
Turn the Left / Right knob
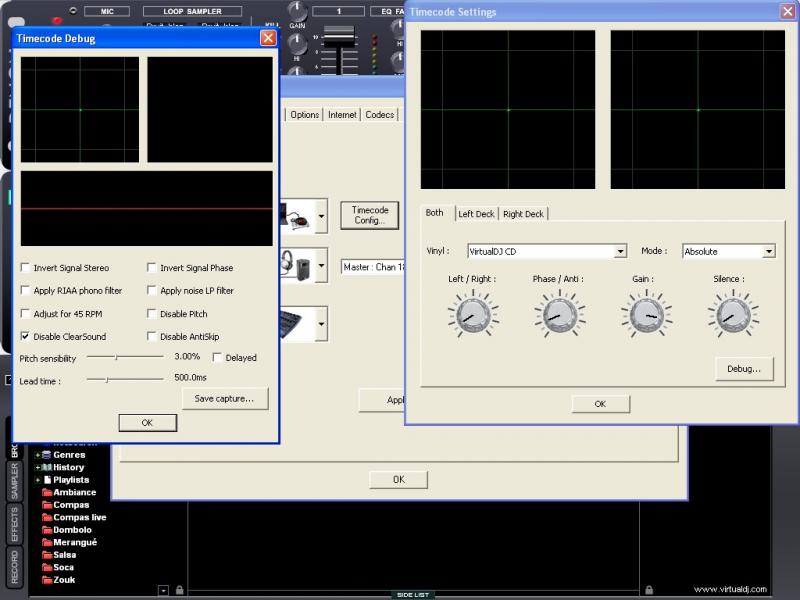[471, 314]
